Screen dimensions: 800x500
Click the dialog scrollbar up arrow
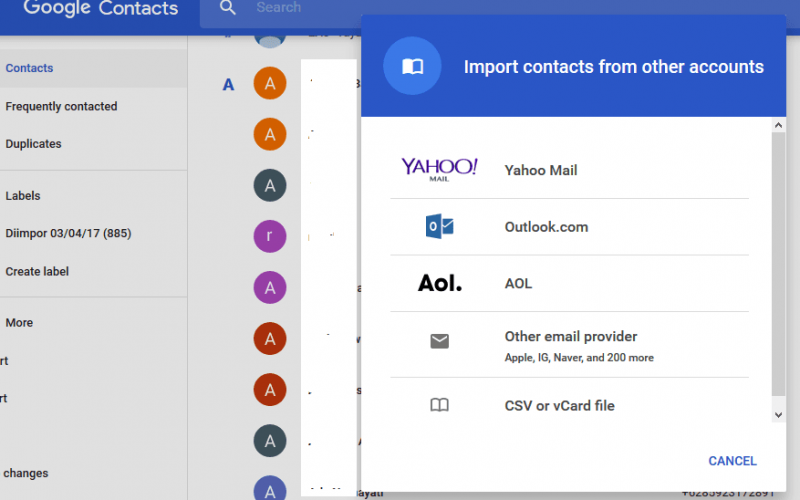click(x=778, y=125)
